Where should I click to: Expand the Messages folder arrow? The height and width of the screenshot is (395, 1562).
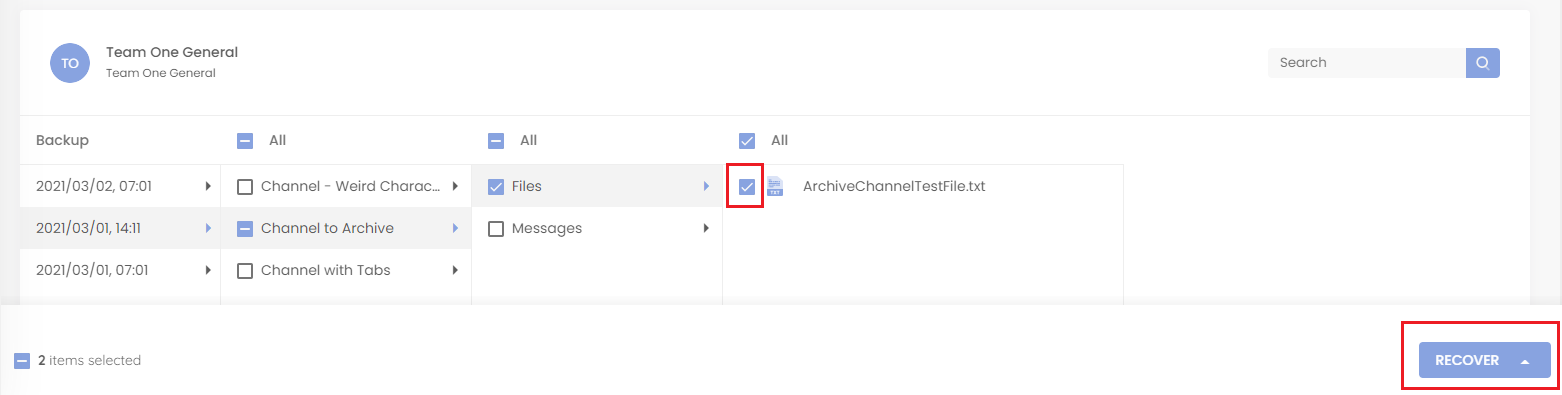click(x=706, y=228)
